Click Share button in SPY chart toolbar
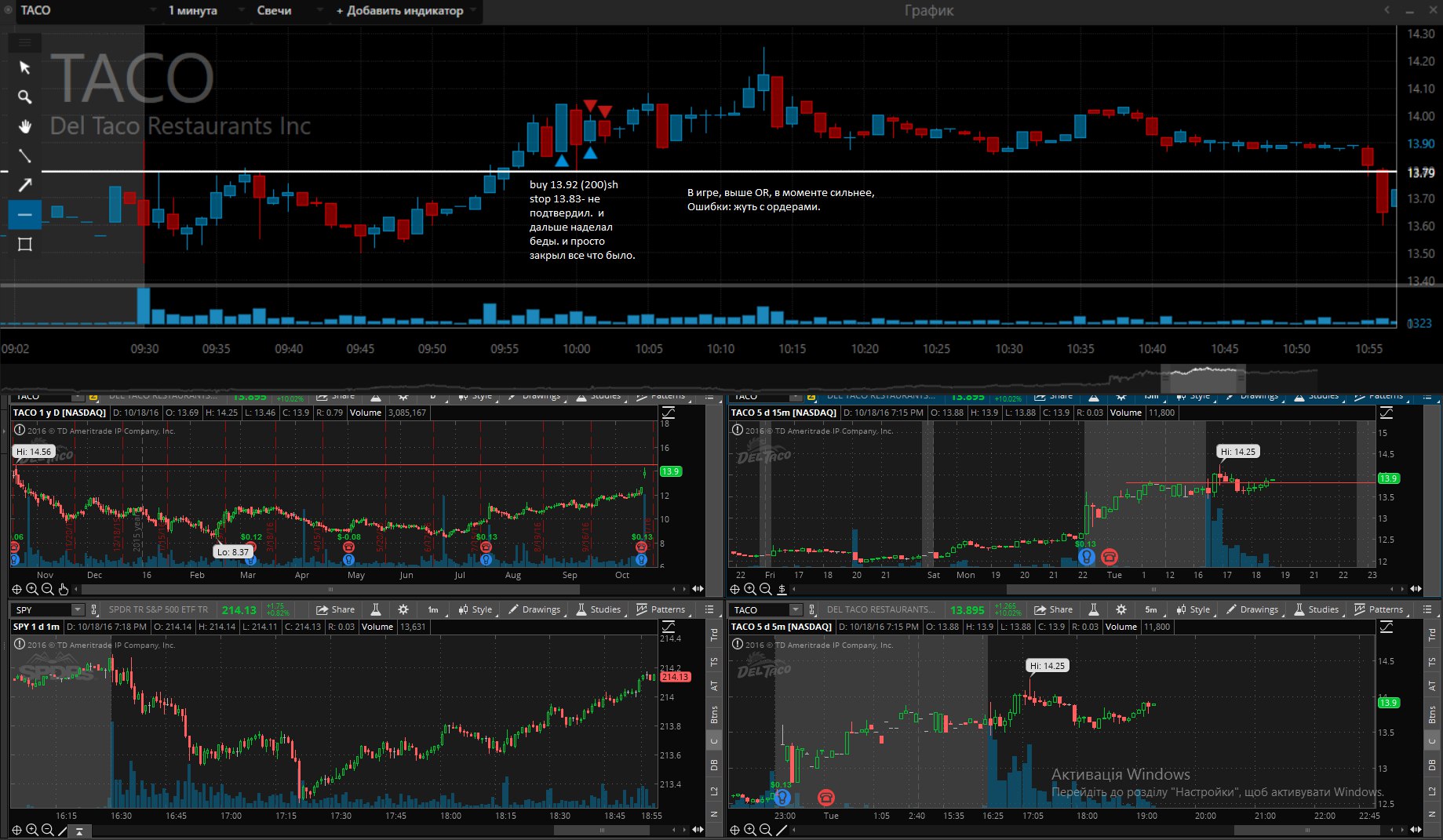 [335, 609]
